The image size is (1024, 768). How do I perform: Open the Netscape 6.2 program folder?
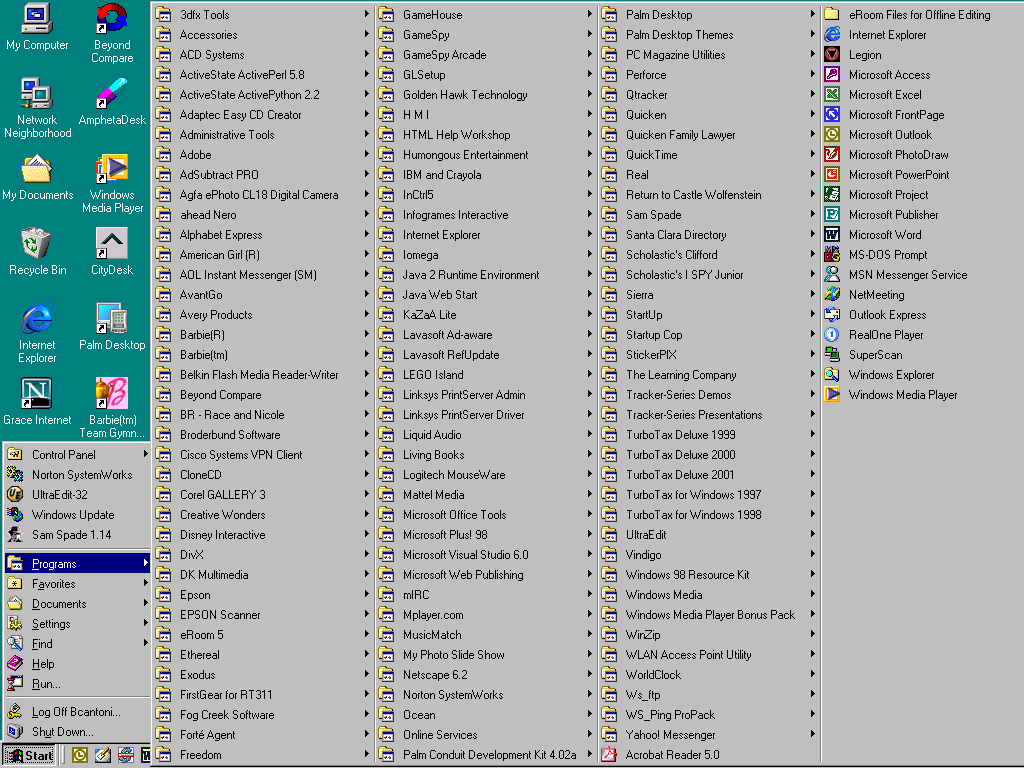click(486, 675)
